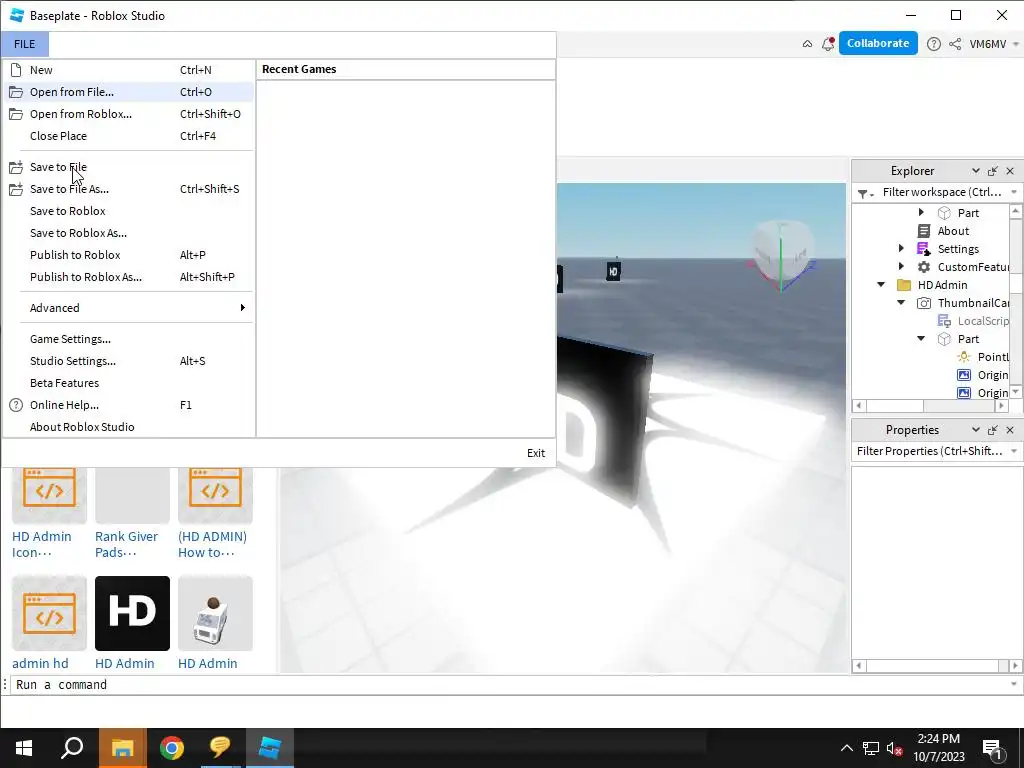1024x768 pixels.
Task: Click the muted volume tray icon
Action: pos(895,748)
